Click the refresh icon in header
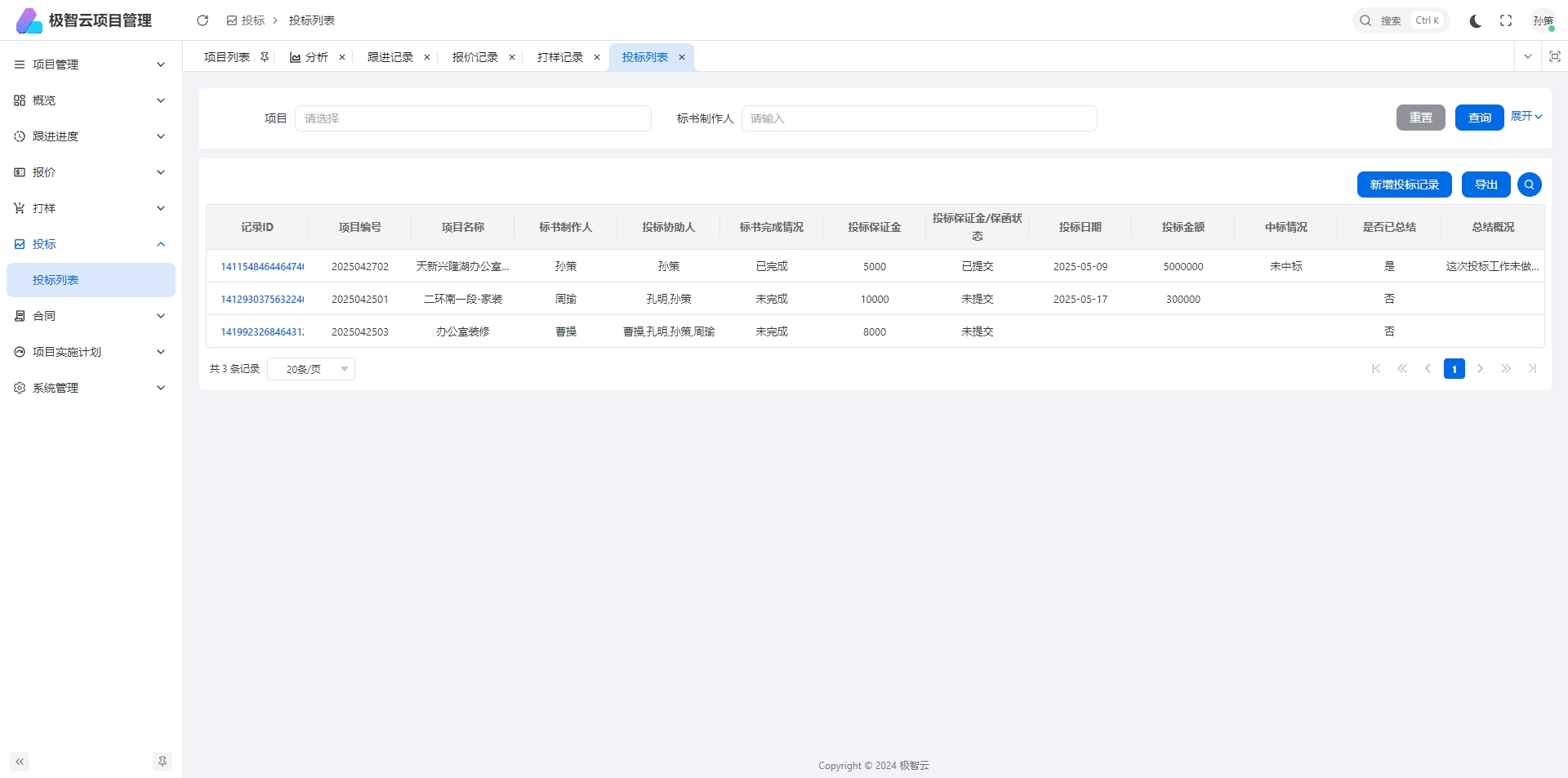This screenshot has width=1568, height=778. click(x=203, y=20)
